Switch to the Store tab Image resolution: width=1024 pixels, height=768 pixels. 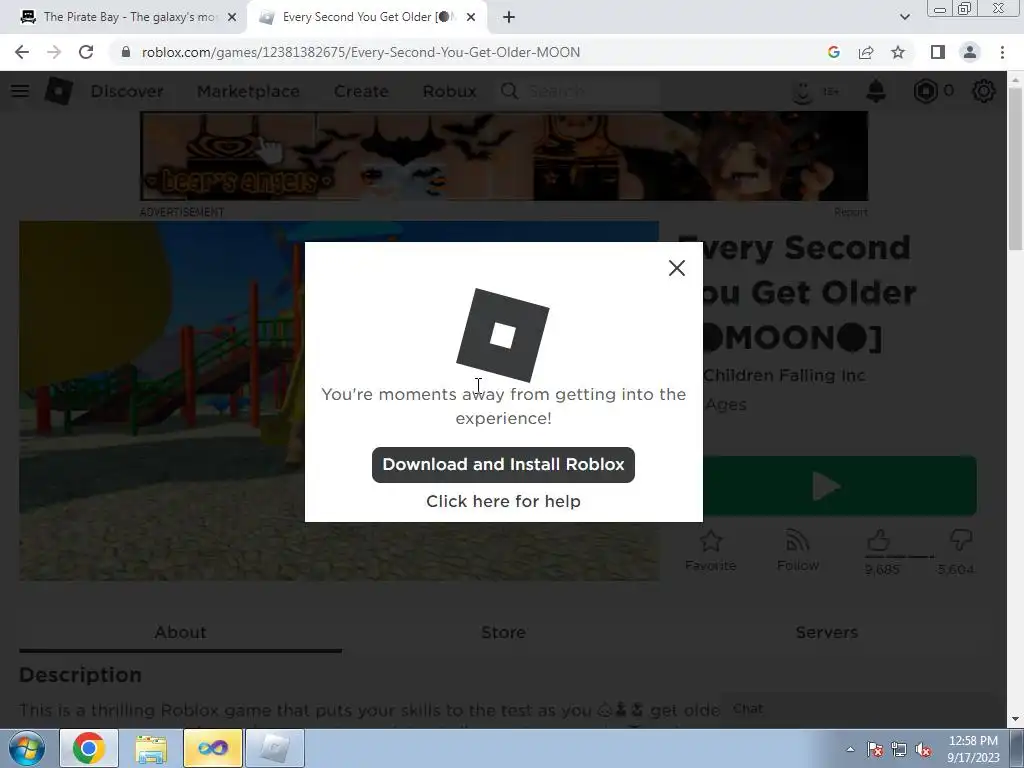point(503,632)
